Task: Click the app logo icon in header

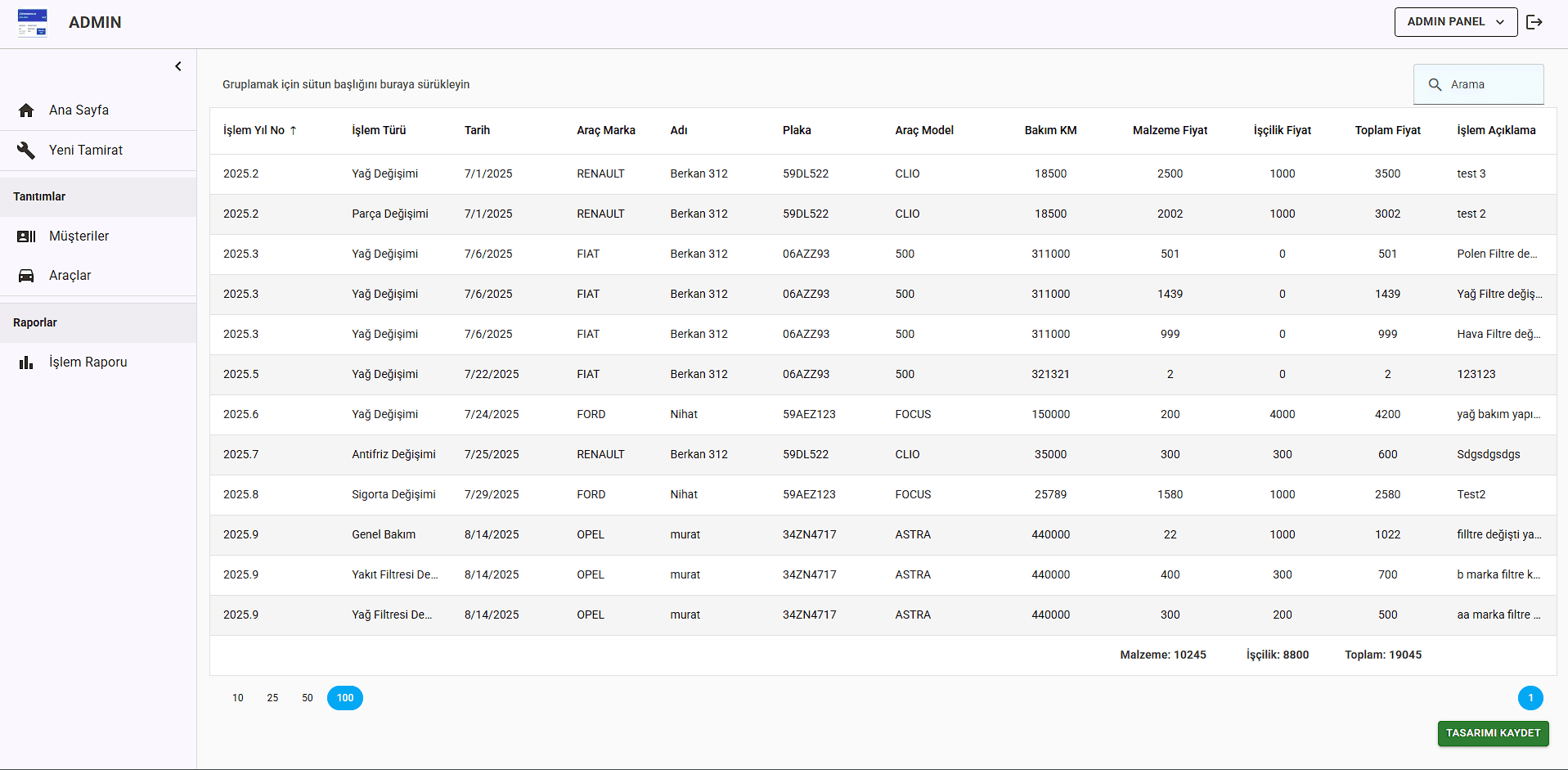Action: click(x=33, y=23)
